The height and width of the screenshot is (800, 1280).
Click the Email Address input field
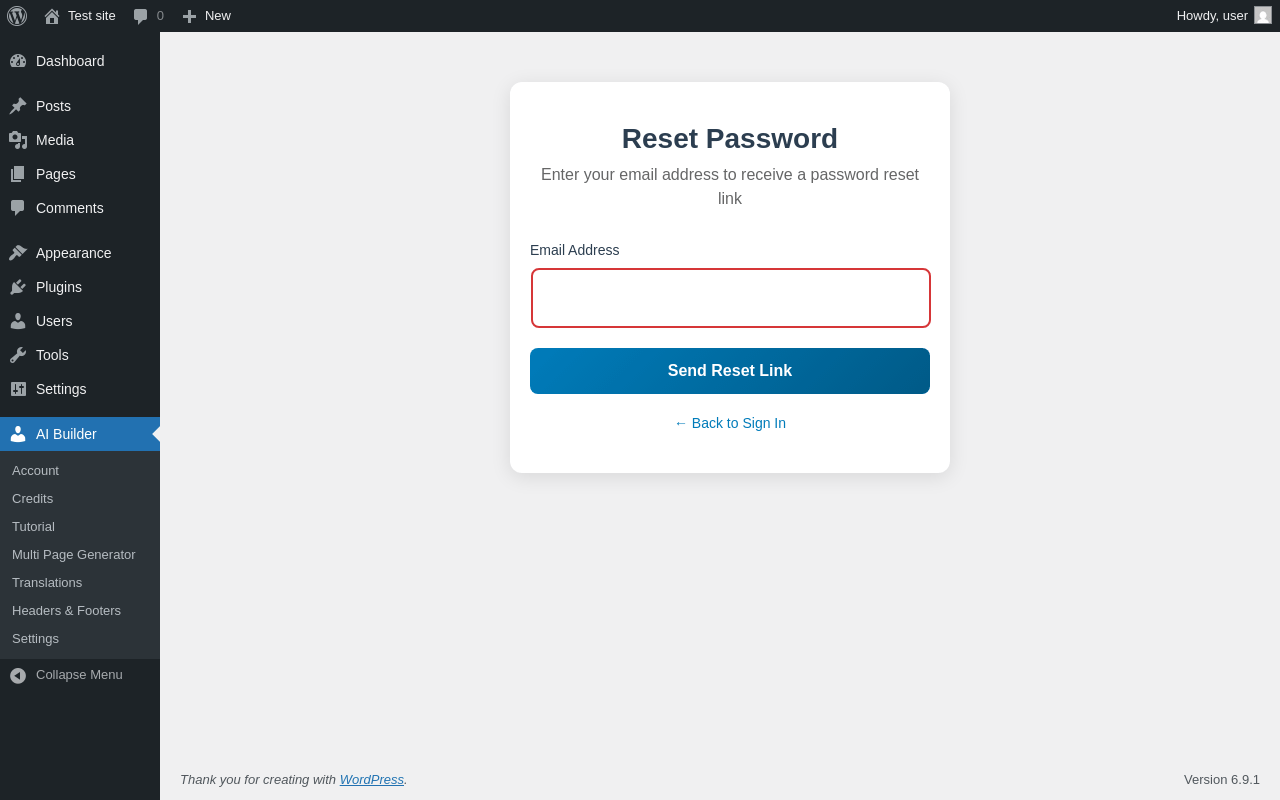point(731,298)
